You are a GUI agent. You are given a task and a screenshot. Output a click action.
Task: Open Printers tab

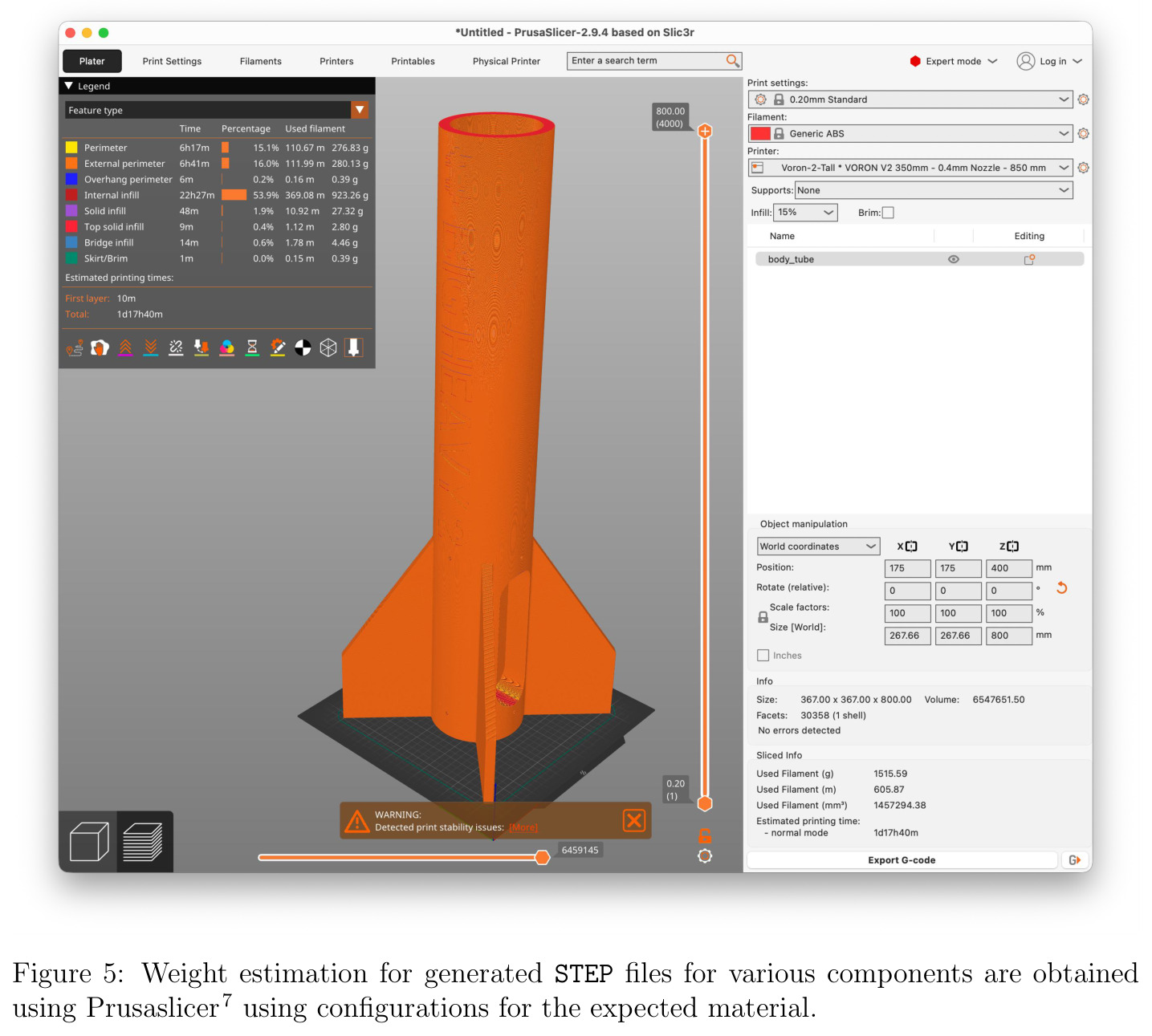pyautogui.click(x=336, y=61)
